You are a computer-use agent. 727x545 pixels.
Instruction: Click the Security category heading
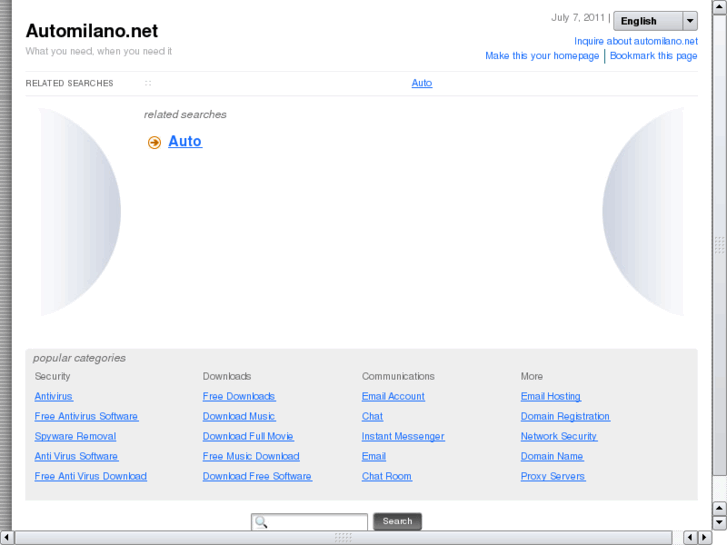tap(52, 376)
